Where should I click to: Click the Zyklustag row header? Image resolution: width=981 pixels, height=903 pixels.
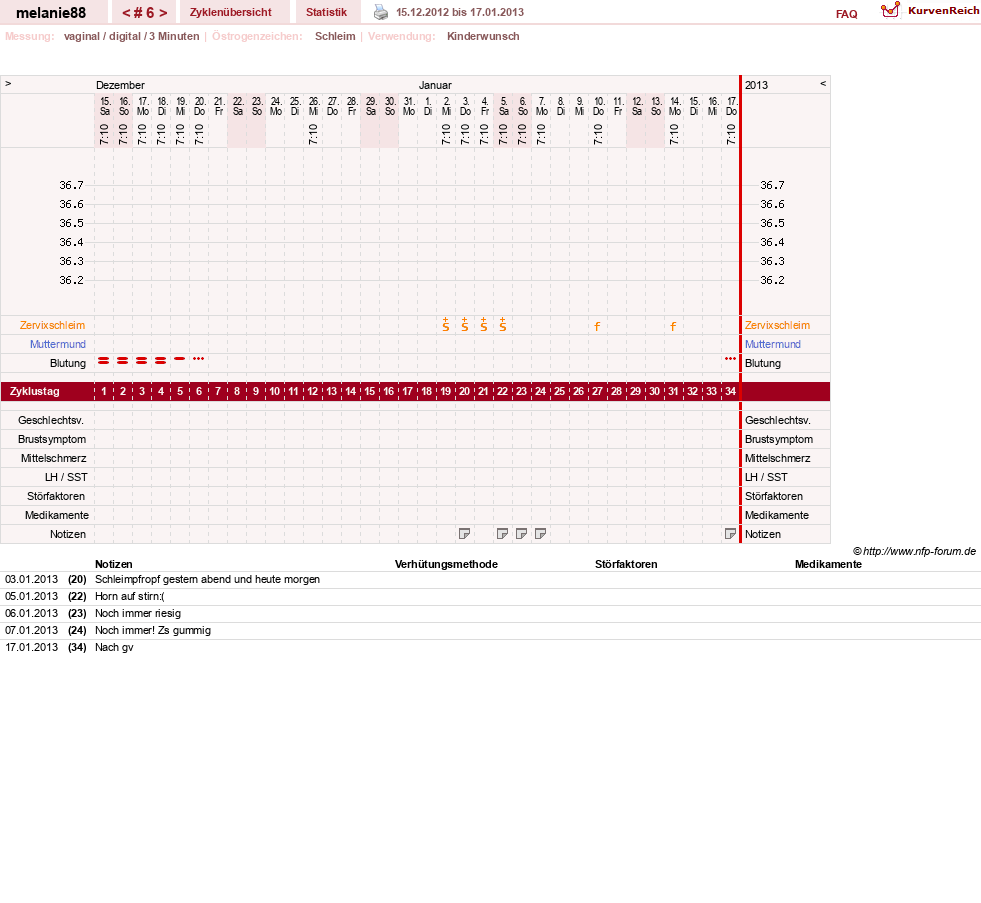[x=34, y=391]
